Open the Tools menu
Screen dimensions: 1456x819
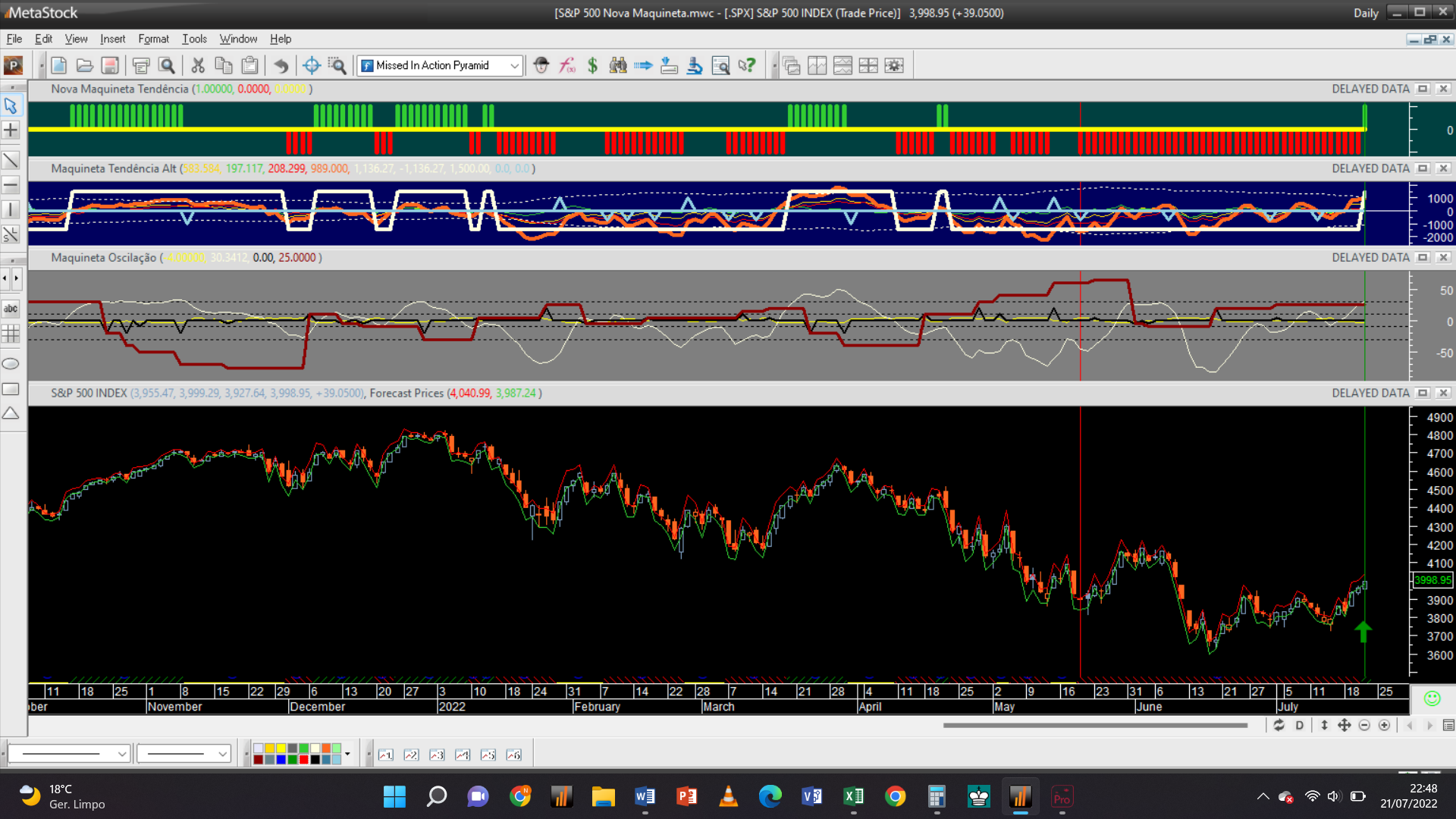(194, 39)
